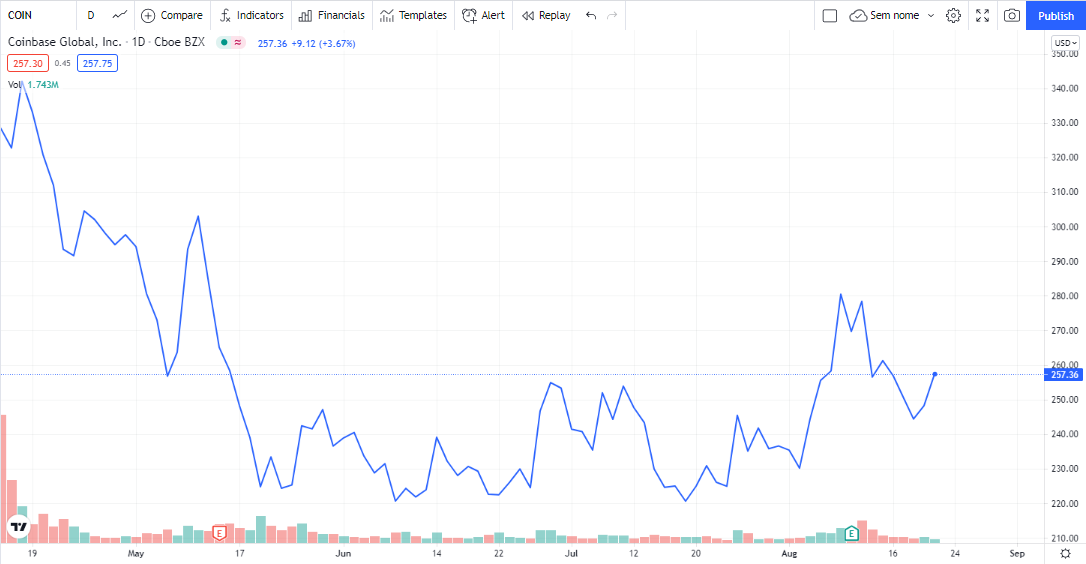Select the Vol 1.743M volume legend
This screenshot has width=1086, height=564.
[x=33, y=85]
